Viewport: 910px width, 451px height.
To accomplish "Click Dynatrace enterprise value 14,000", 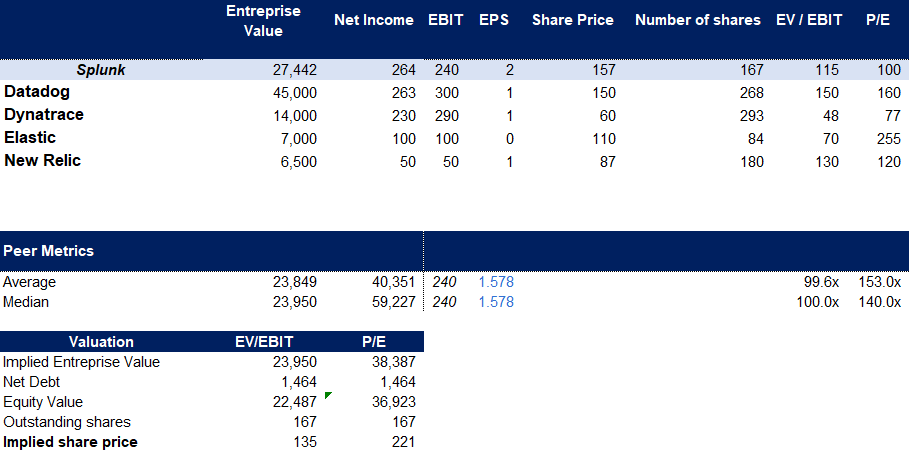I will click(295, 116).
